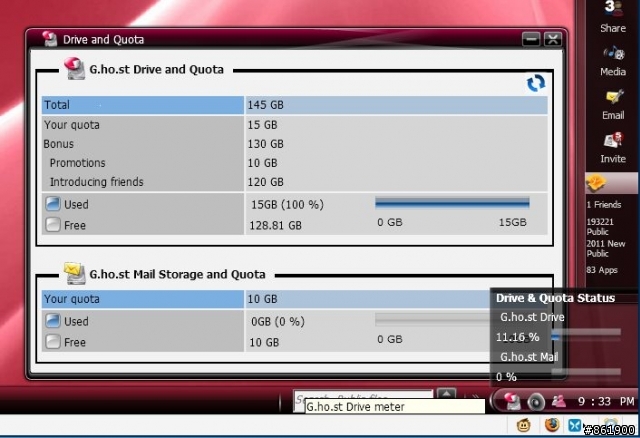Click the Drive & Quota Status heading
The height and width of the screenshot is (438, 640).
[555, 298]
